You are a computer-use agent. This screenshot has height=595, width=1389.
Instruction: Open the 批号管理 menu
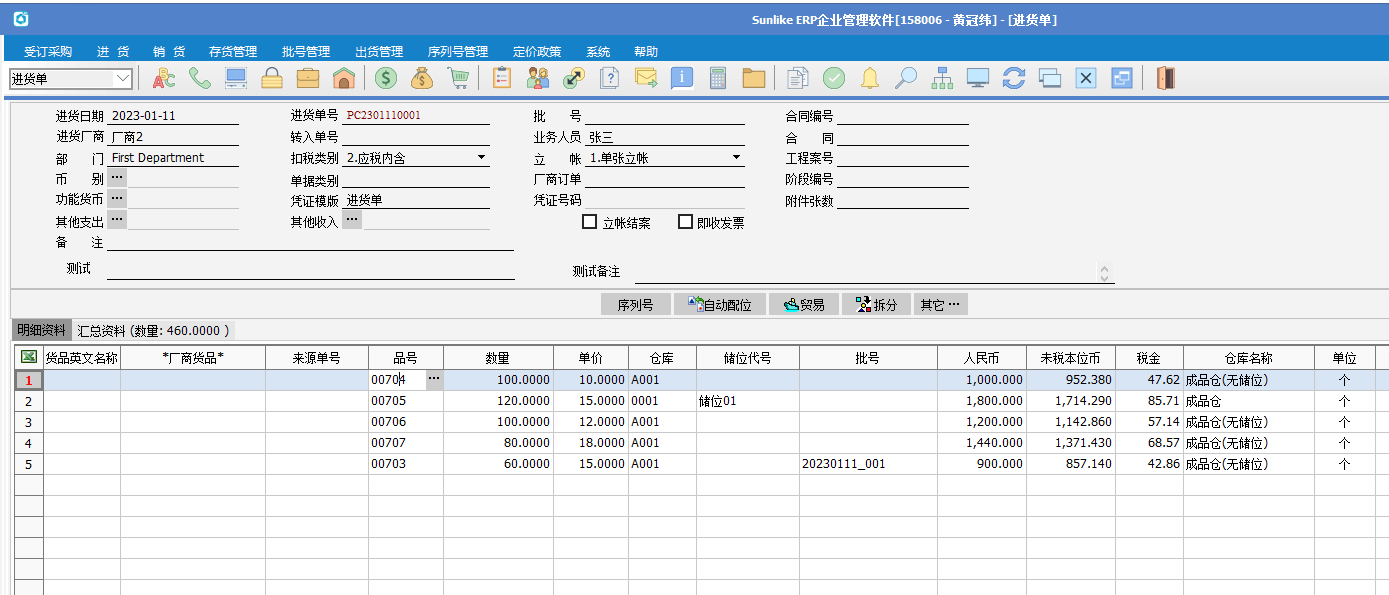[306, 52]
